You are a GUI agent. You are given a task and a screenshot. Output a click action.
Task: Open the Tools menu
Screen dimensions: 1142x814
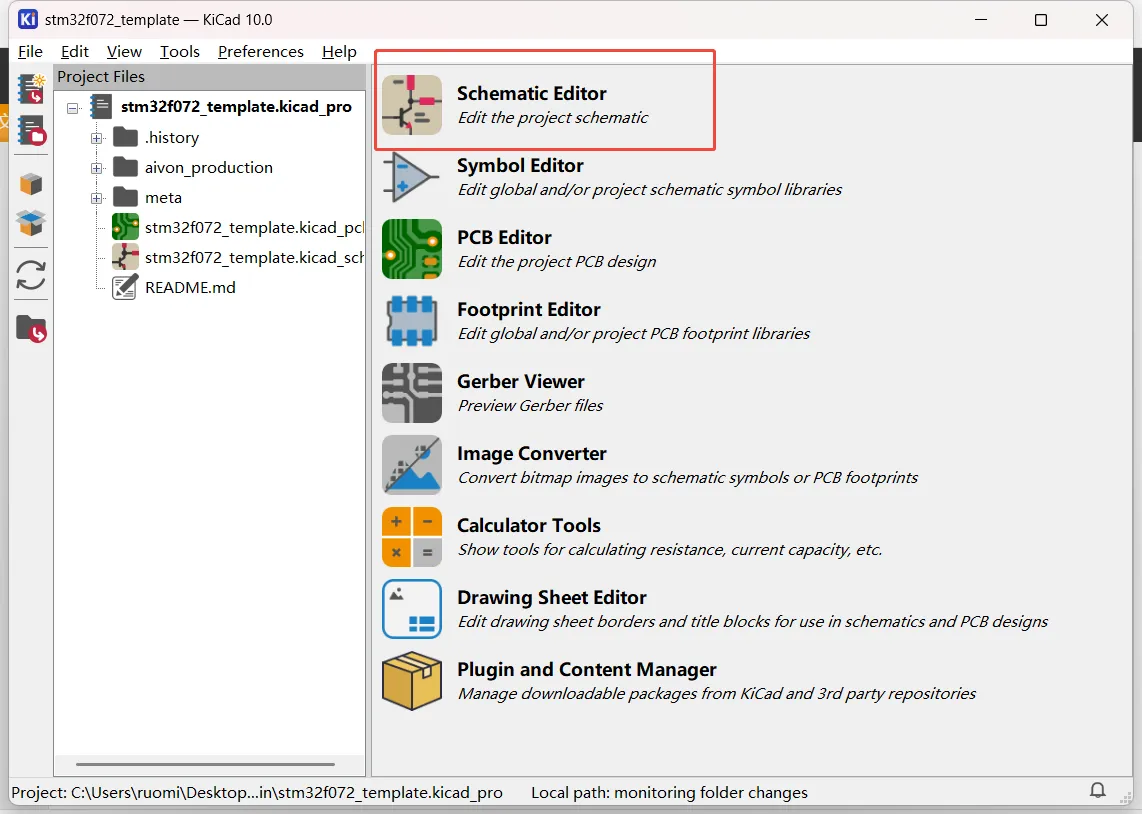point(179,52)
